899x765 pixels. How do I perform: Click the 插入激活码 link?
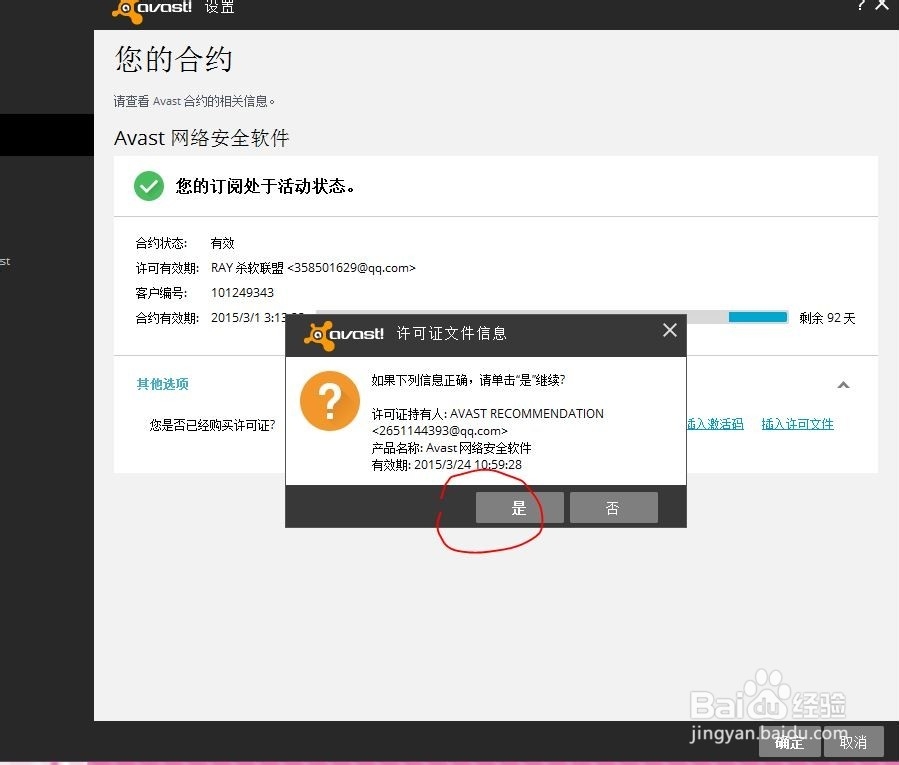pyautogui.click(x=715, y=424)
